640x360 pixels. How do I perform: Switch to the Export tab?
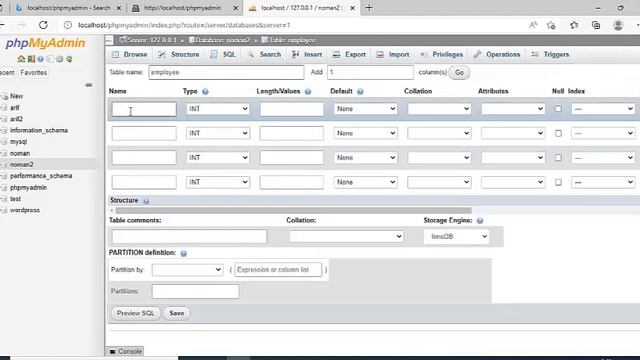349,54
